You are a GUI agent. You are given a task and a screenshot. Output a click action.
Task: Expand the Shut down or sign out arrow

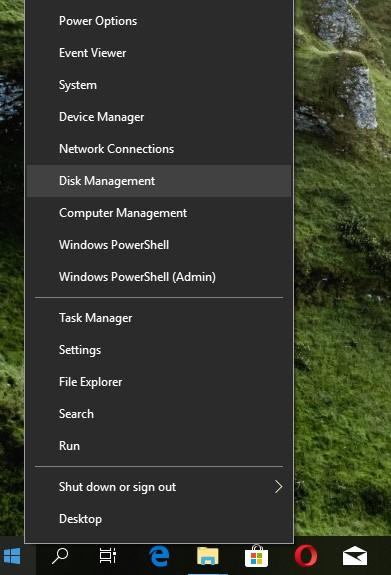pyautogui.click(x=278, y=487)
